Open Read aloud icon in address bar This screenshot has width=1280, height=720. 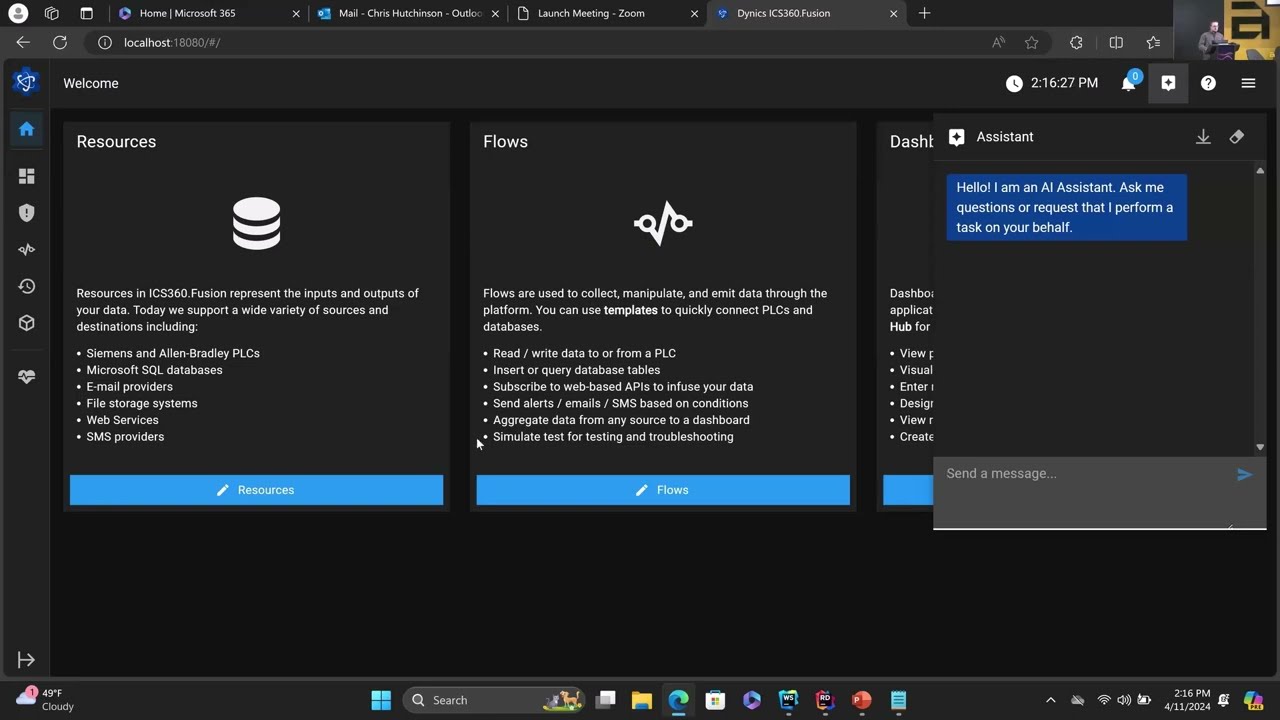998,42
